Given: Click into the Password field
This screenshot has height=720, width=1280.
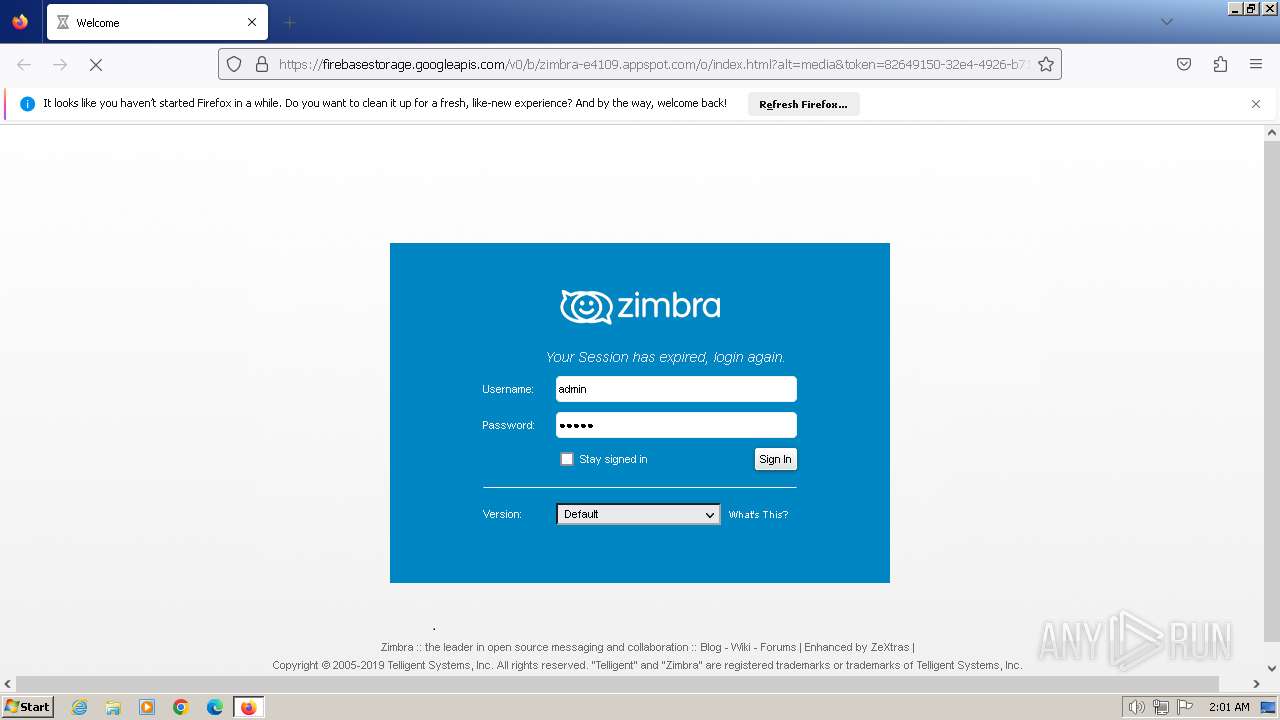Looking at the screenshot, I should 676,425.
